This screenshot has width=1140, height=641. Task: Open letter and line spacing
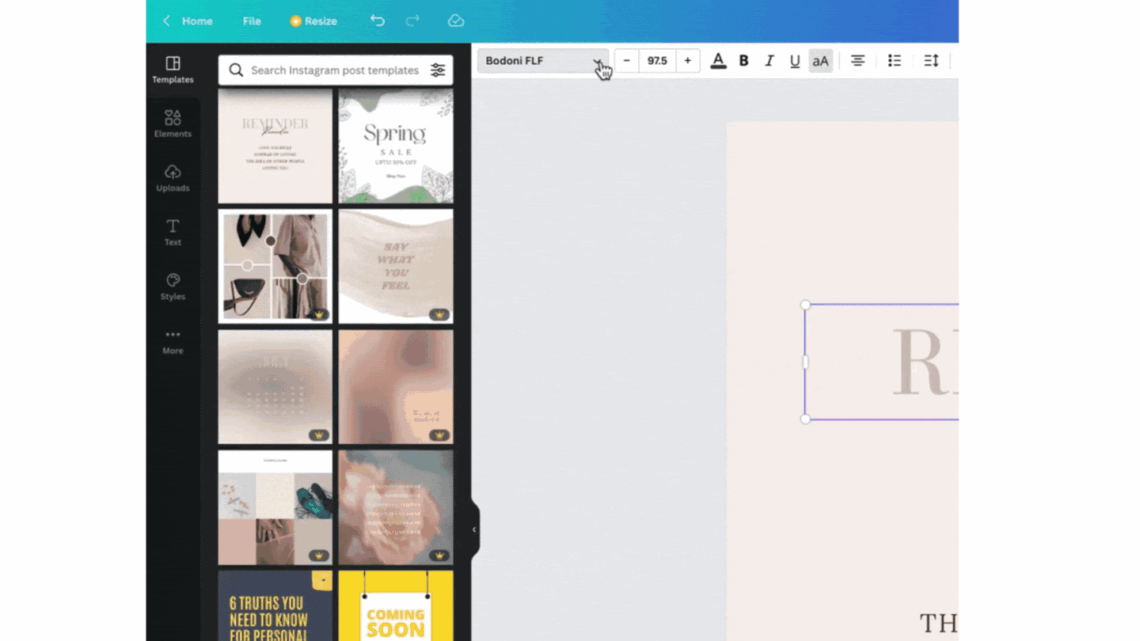pyautogui.click(x=931, y=60)
